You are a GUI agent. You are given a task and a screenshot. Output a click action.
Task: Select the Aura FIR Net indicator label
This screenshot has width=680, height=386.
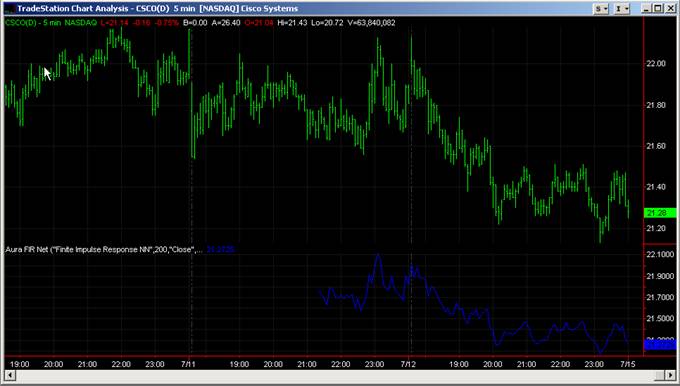coord(104,249)
